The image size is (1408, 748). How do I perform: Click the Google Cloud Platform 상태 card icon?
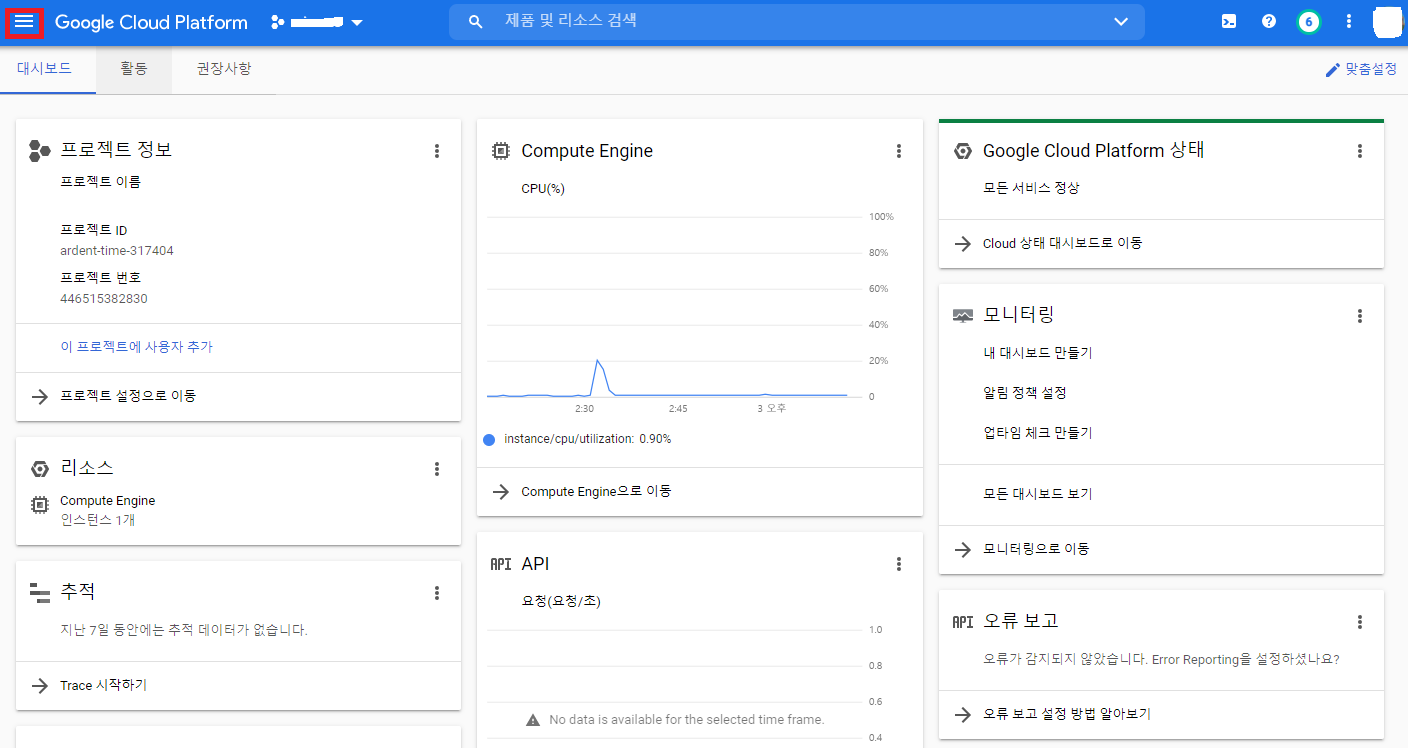tap(962, 151)
